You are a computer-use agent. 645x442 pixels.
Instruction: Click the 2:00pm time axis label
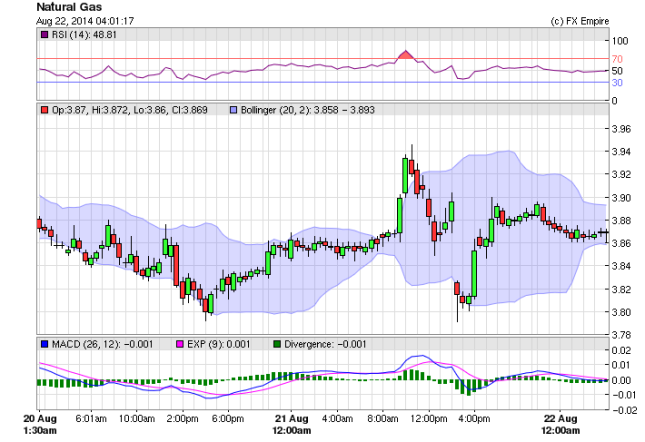182,419
